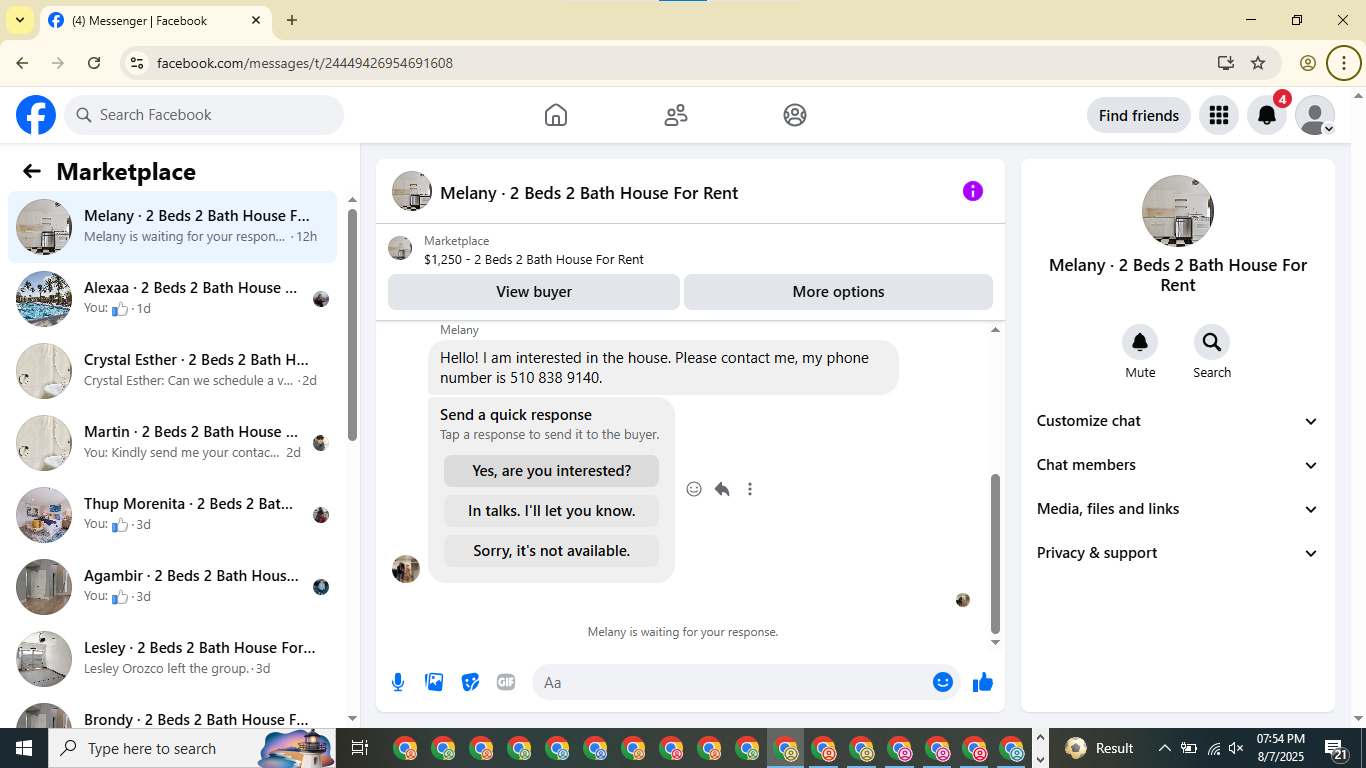Click Windows taskbar search box
This screenshot has width=1366, height=768.
click(x=193, y=748)
